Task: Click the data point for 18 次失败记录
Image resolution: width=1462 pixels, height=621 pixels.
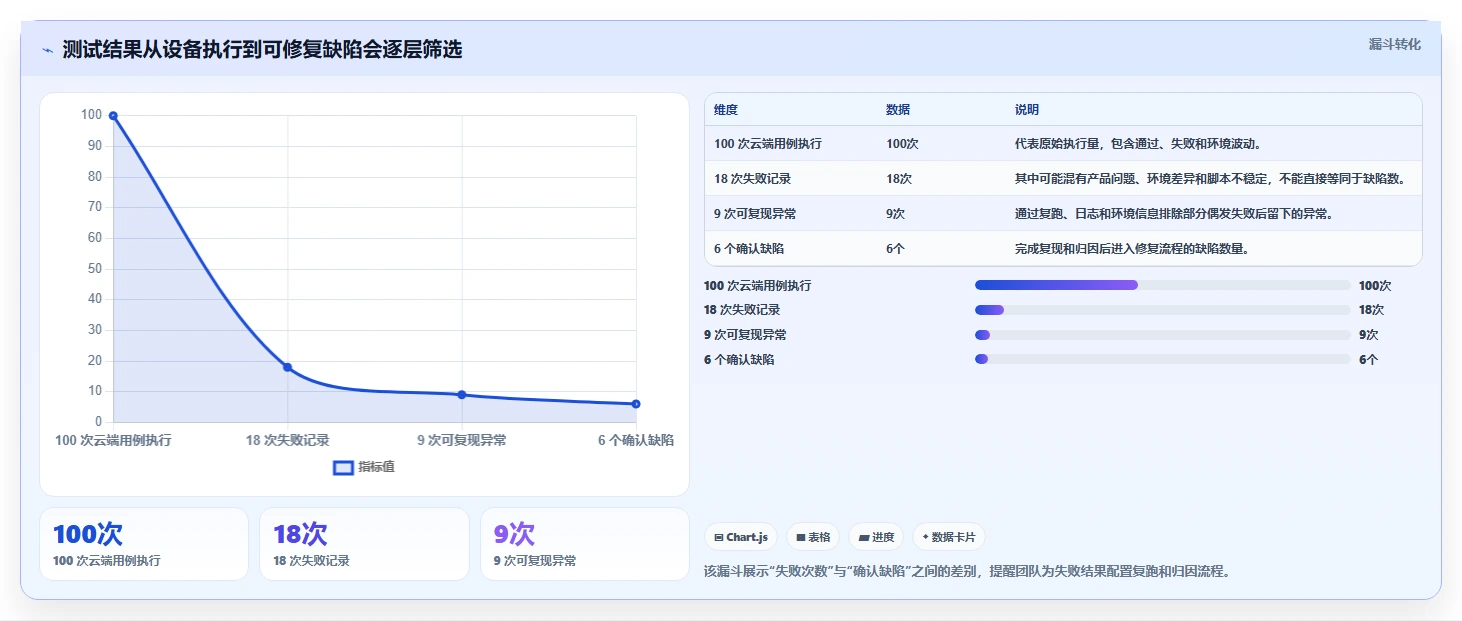Action: point(288,367)
